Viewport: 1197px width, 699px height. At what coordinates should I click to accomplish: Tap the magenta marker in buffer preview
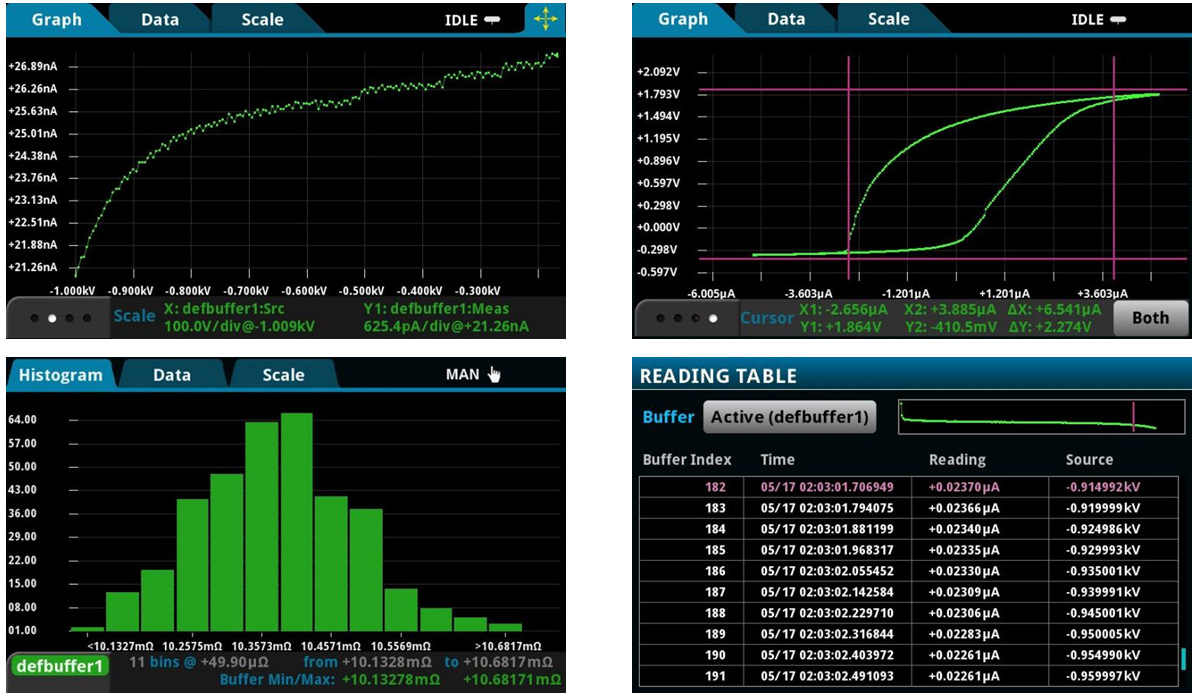click(1133, 417)
